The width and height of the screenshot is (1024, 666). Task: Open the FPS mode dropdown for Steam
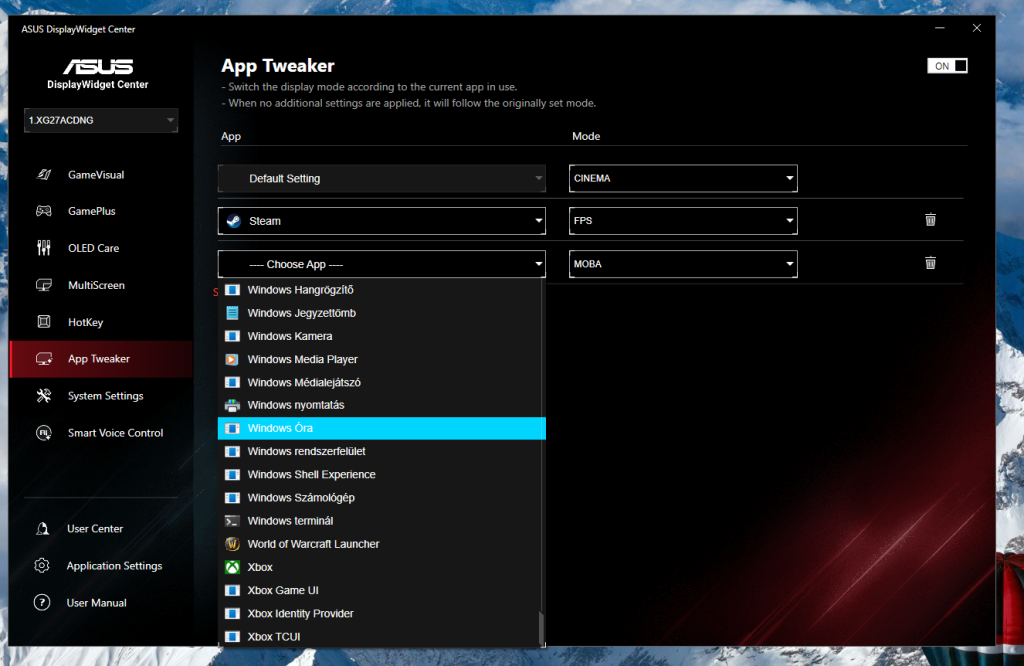tap(683, 221)
